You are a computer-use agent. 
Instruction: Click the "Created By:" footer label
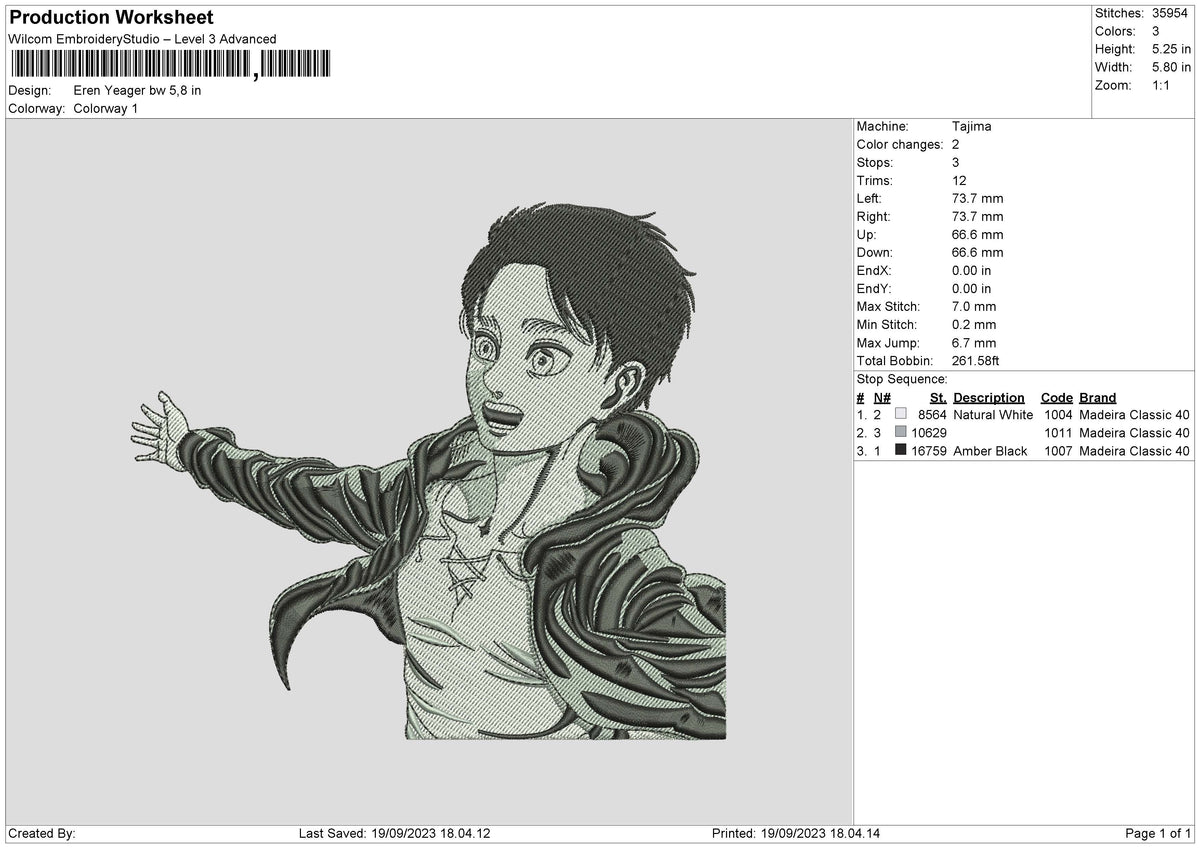tap(41, 834)
